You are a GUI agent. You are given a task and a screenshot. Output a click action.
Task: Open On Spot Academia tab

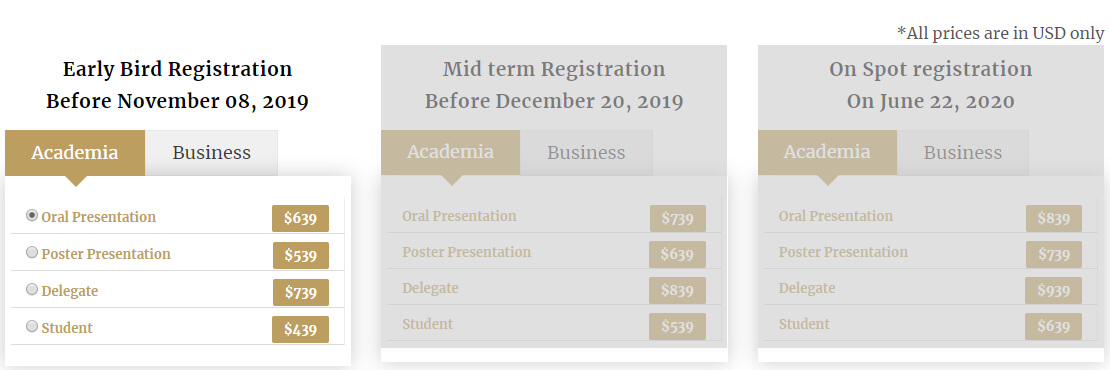coord(827,153)
